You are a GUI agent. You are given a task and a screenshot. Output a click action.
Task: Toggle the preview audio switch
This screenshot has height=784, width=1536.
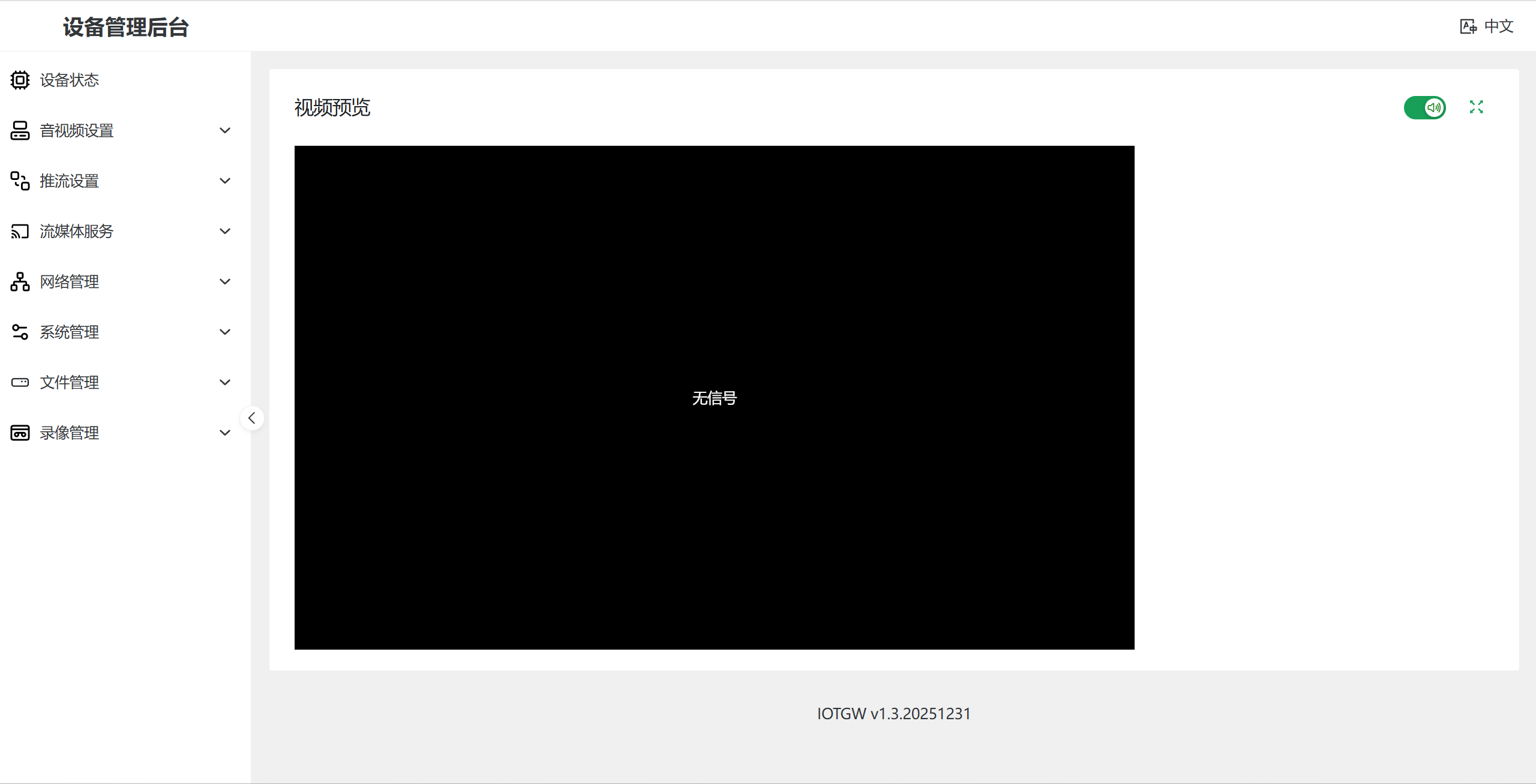click(x=1424, y=107)
